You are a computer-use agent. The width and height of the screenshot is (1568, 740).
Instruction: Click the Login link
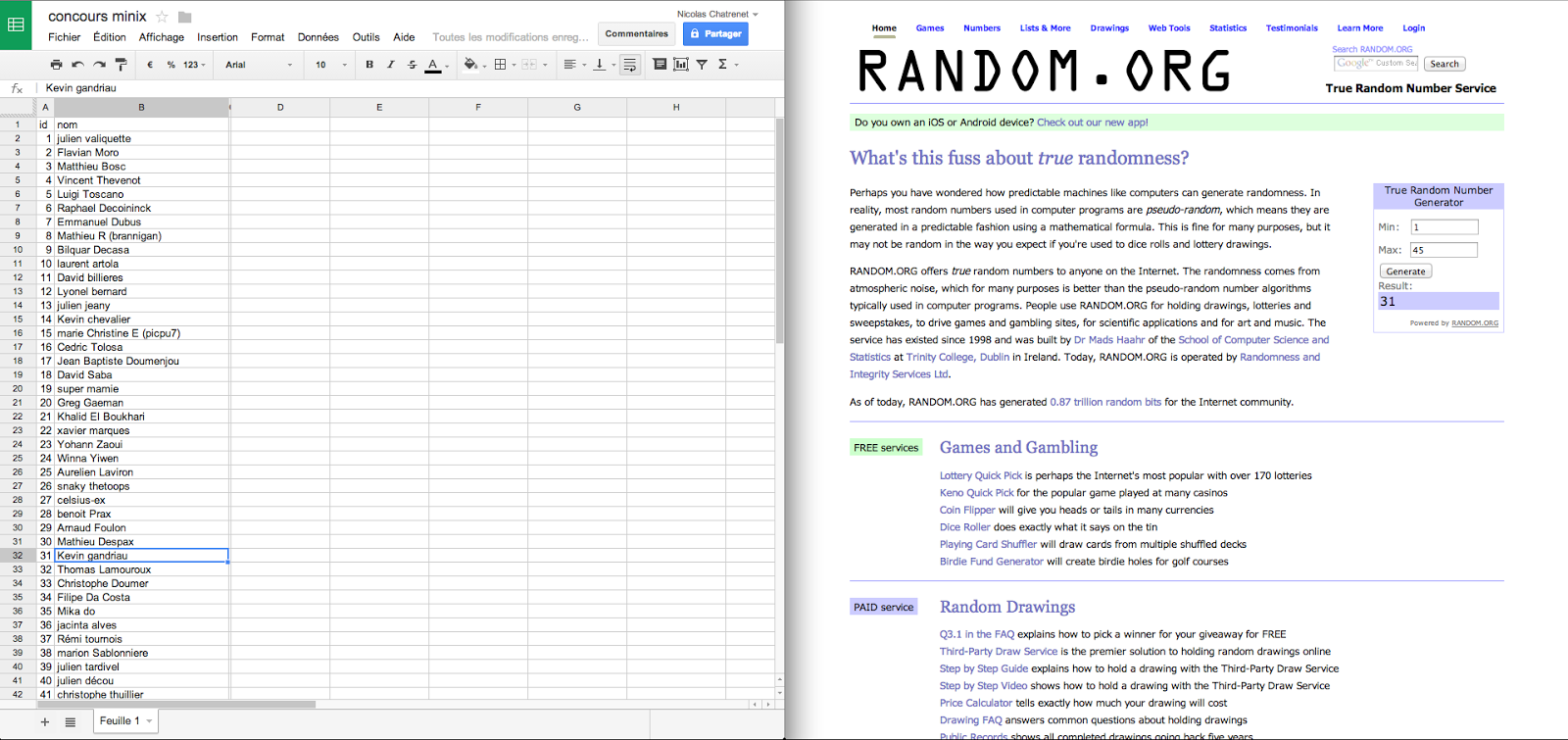tap(1413, 27)
